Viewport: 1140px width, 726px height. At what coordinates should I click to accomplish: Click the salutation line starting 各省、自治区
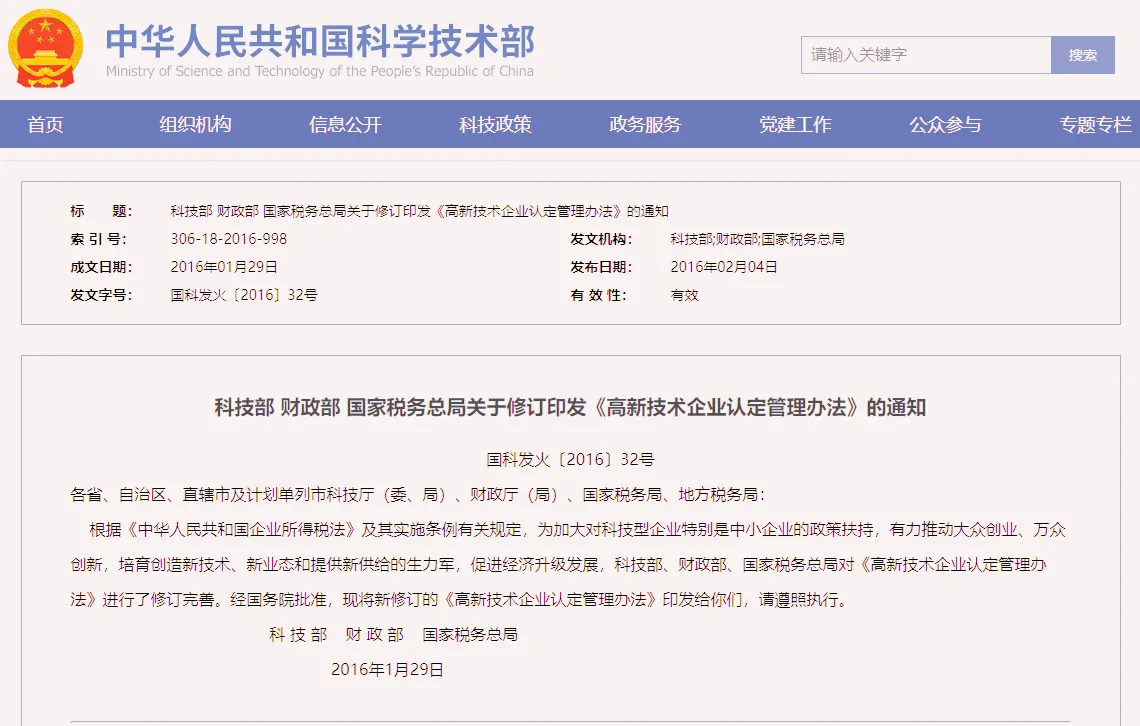click(417, 495)
